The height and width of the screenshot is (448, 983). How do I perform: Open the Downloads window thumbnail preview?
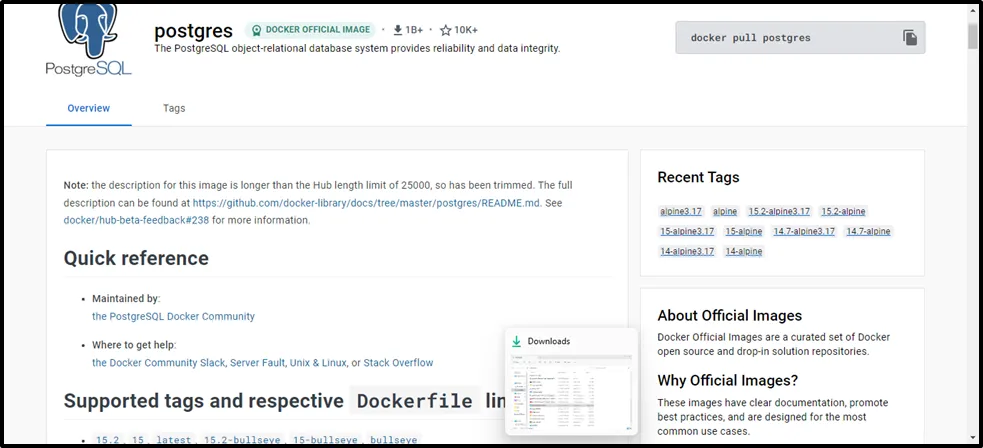click(571, 392)
